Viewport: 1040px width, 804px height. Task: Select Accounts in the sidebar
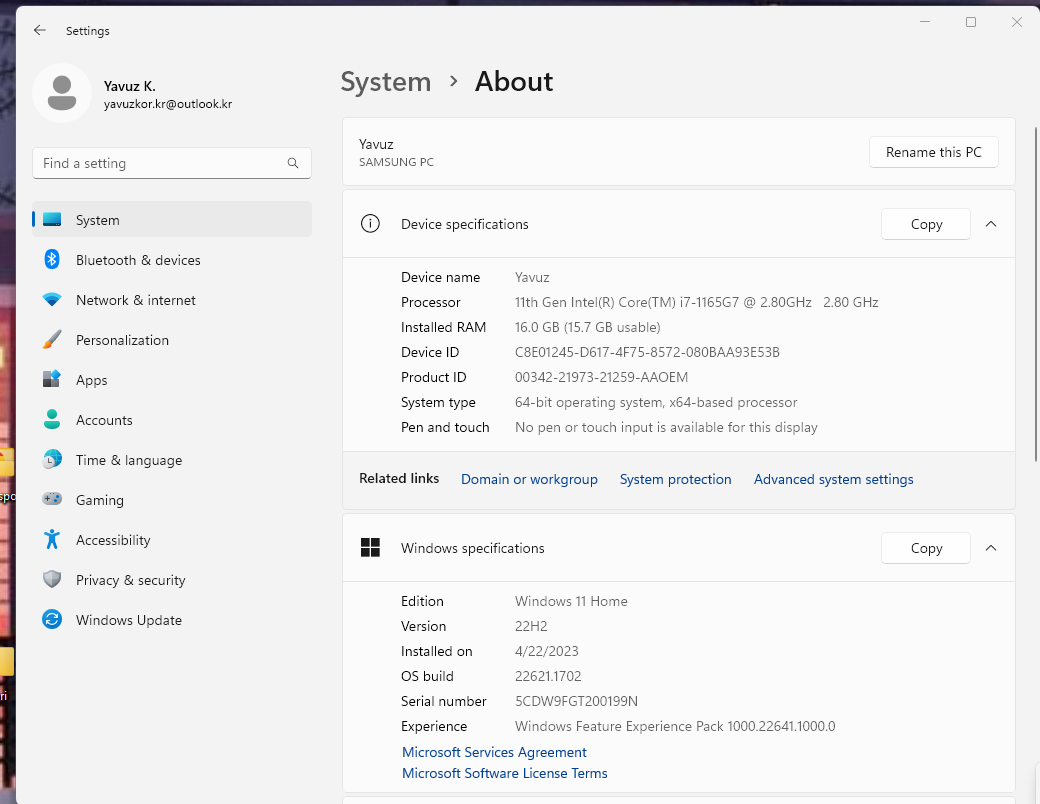point(172,420)
